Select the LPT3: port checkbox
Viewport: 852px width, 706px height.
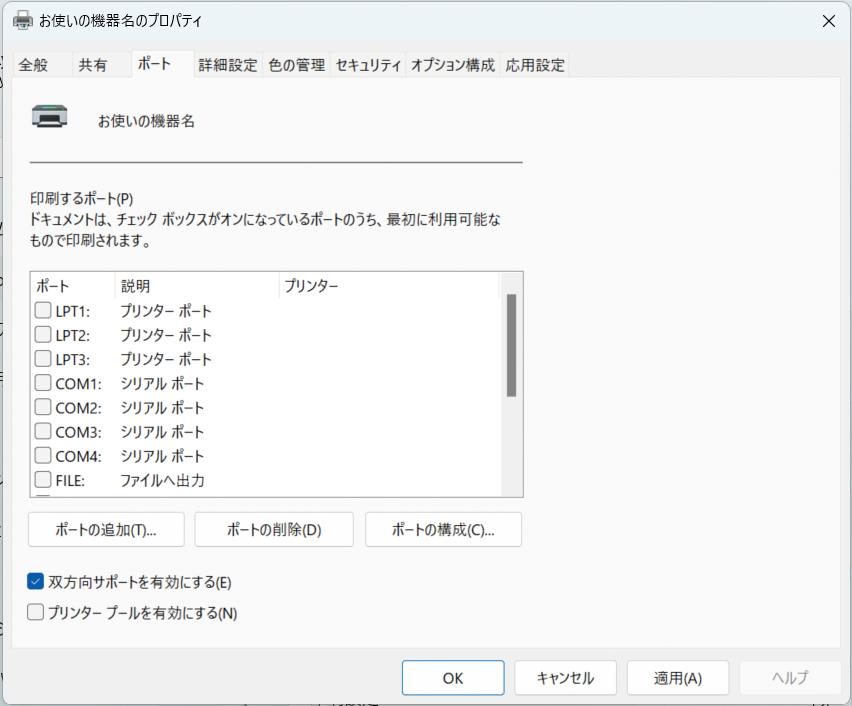pos(43,359)
